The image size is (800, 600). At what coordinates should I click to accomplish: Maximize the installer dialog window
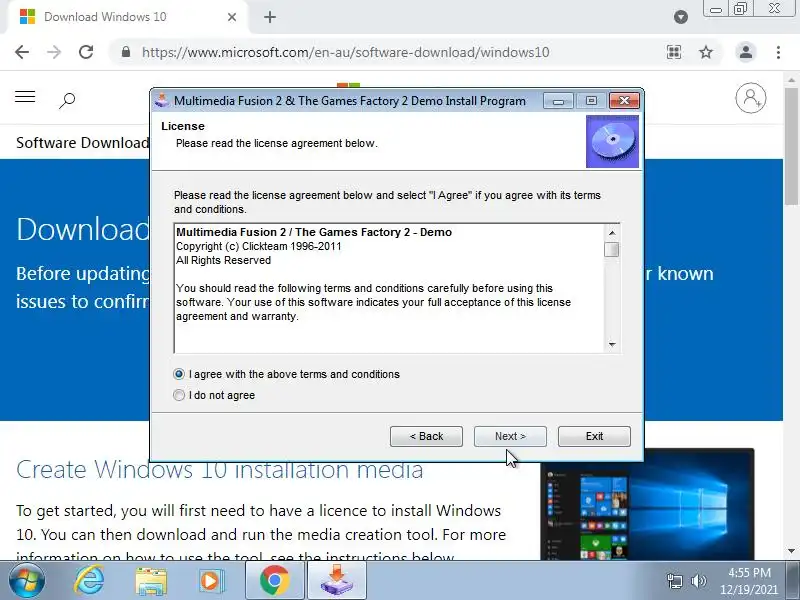point(591,101)
